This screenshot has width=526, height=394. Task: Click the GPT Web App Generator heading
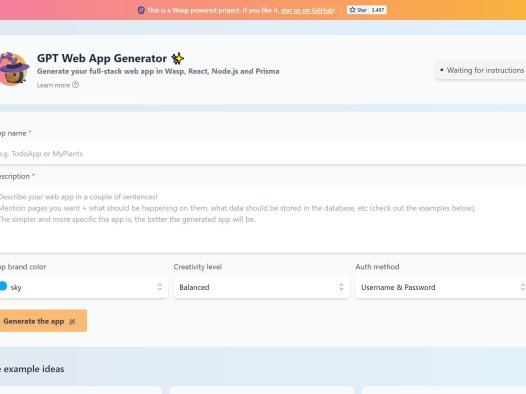[x=102, y=58]
